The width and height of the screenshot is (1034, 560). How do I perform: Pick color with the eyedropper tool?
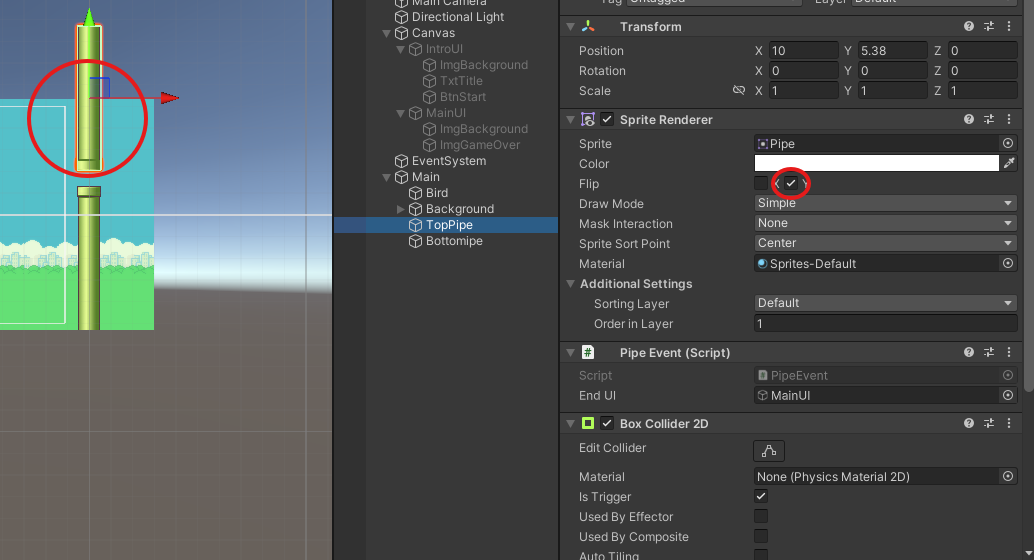[x=1009, y=163]
